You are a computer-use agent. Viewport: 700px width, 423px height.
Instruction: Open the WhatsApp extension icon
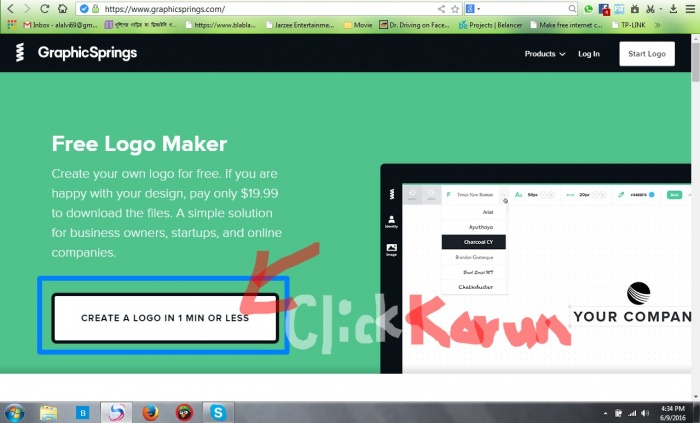(588, 8)
